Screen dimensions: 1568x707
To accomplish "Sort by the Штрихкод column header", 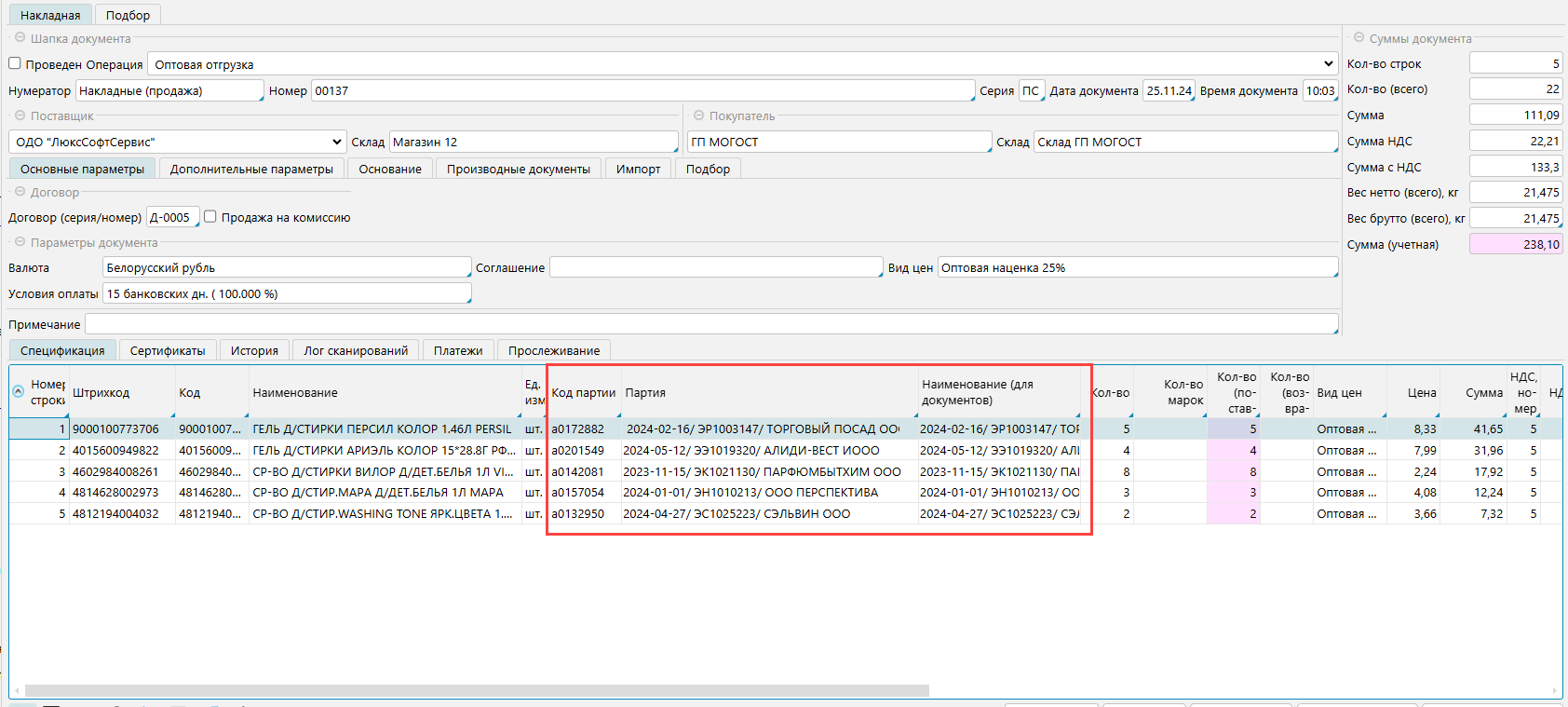I will [101, 393].
